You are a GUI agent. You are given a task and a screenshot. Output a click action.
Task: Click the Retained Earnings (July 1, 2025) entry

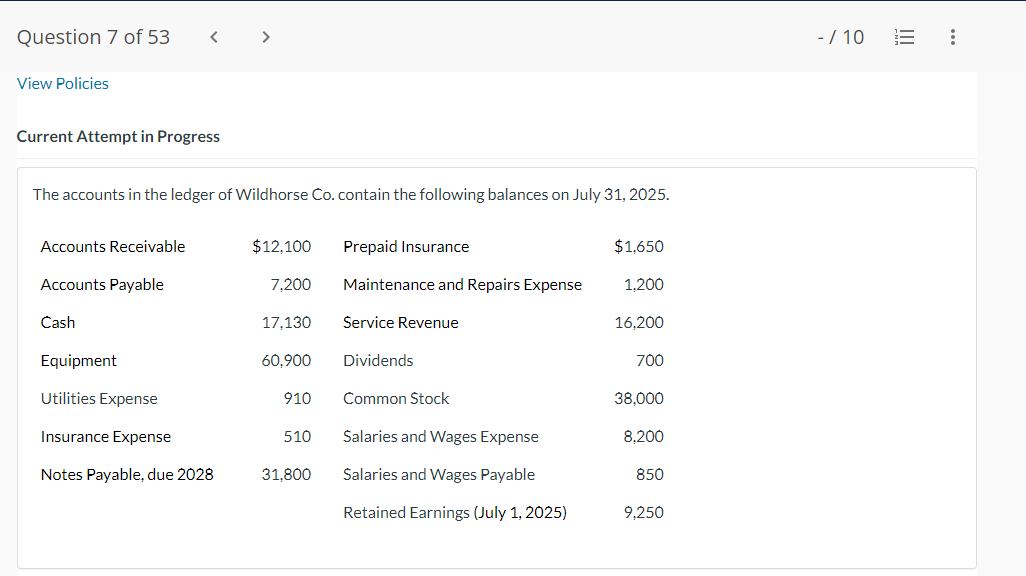coord(455,512)
